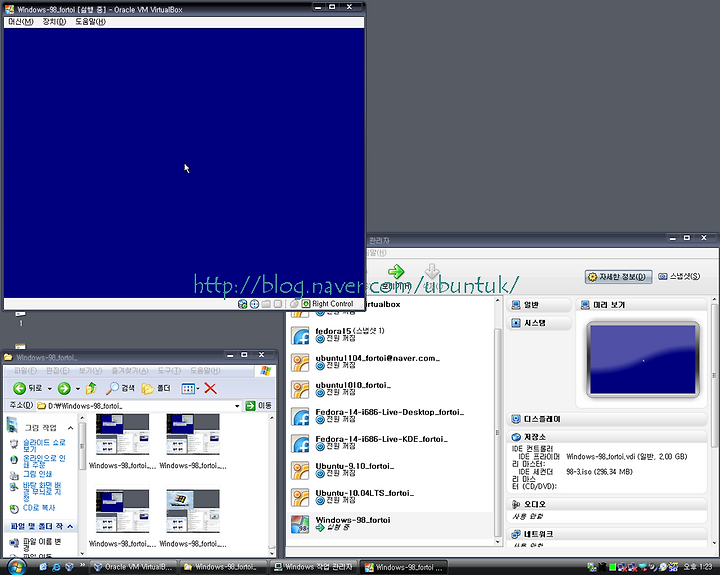Open 파일(F) menu in Explorer window

25,371
